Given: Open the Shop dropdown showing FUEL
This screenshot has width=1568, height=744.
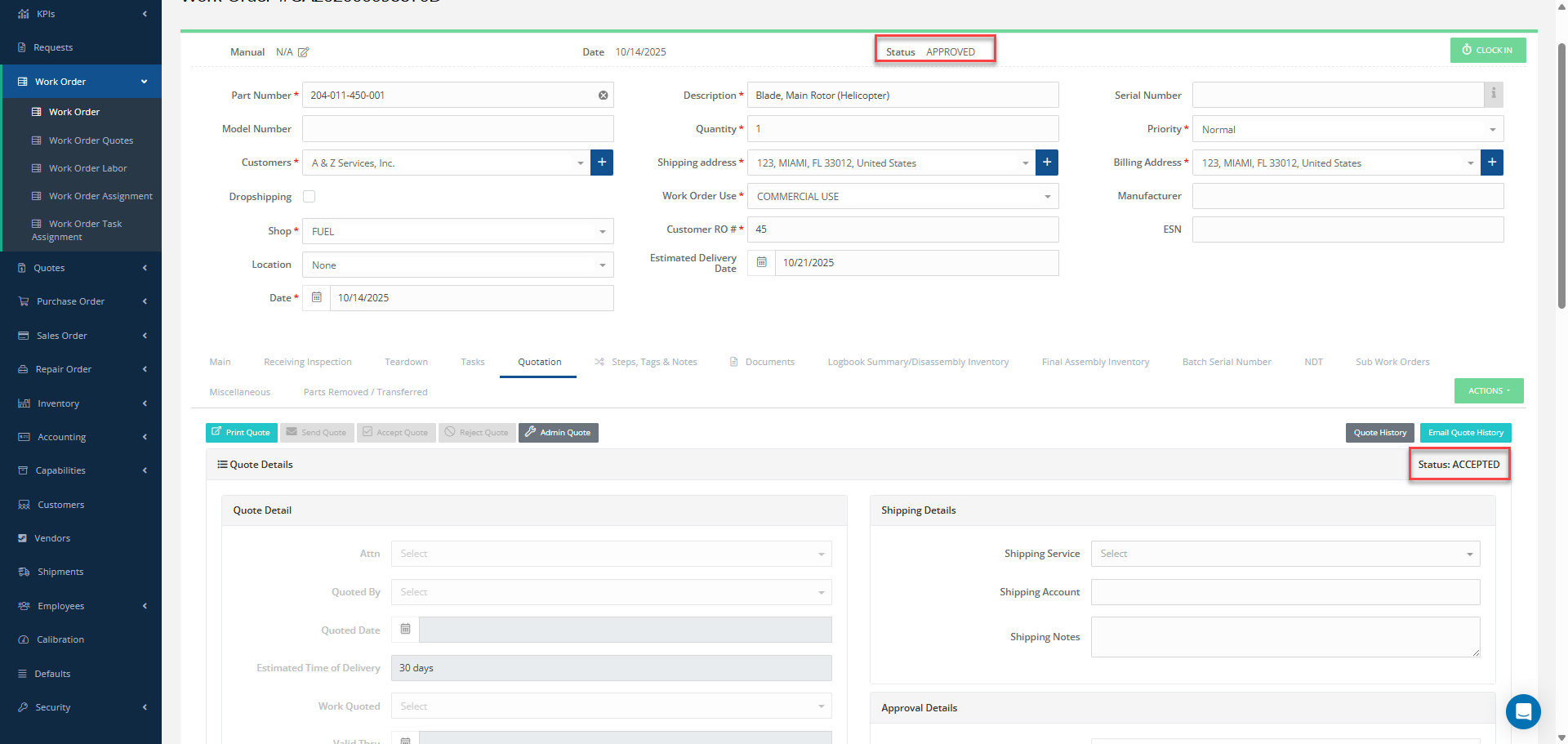Looking at the screenshot, I should coord(457,231).
